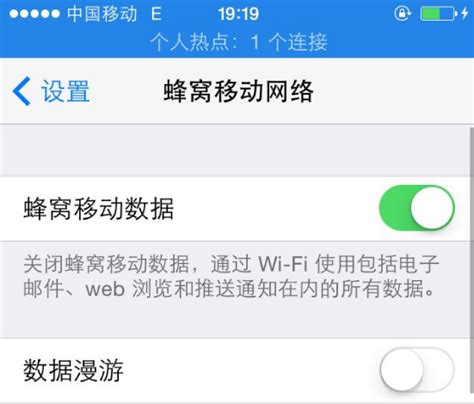Tap the word Wi-Fi in the footer note

(283, 264)
